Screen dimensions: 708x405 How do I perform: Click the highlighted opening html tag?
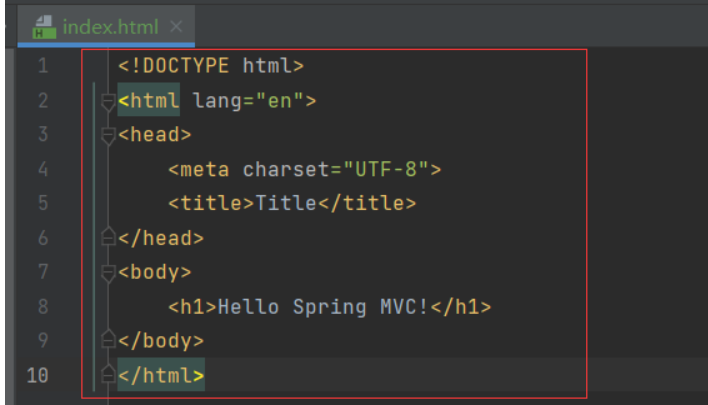tap(149, 100)
